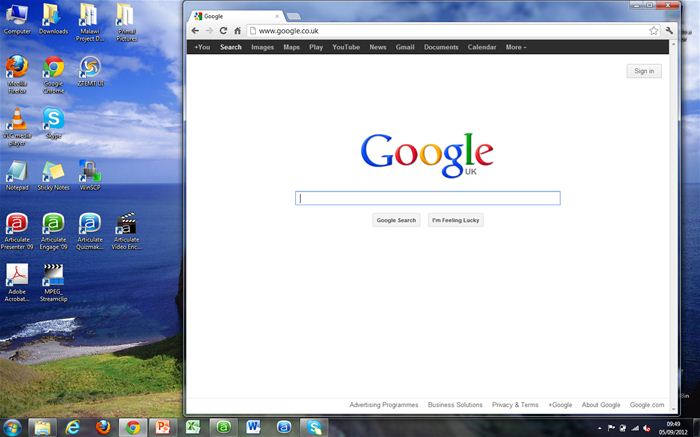Click the Google UK logo
Viewport: 700px width, 437px height.
pos(427,155)
